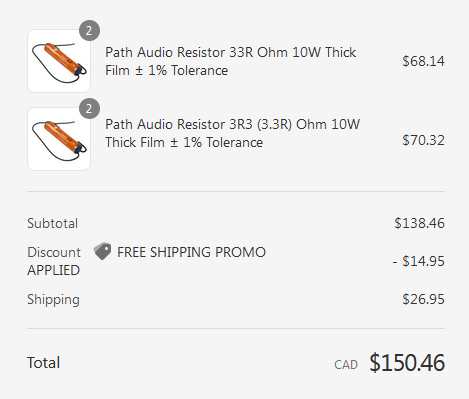Click the Discount APPLIED label
469x399 pixels.
(54, 261)
